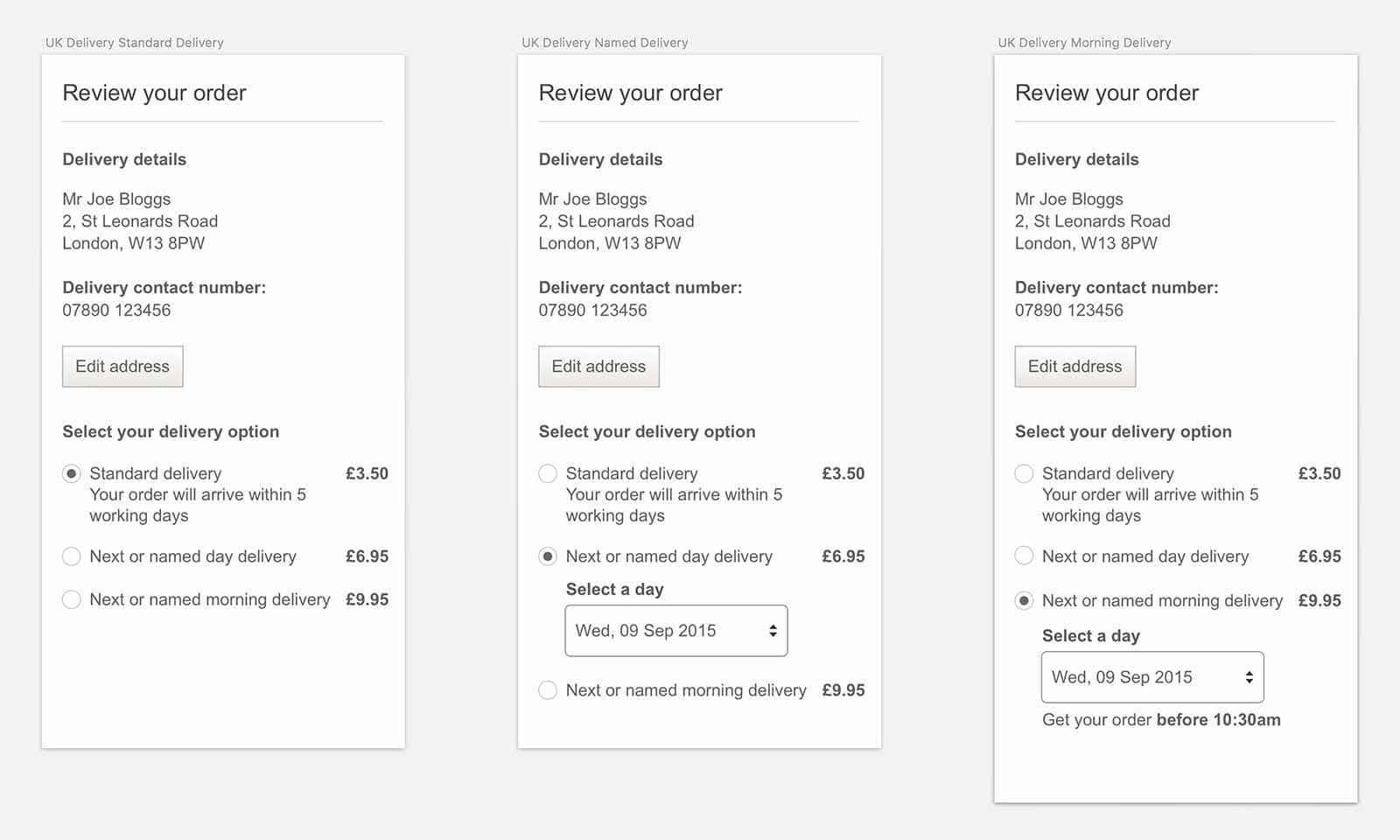The width and height of the screenshot is (1400, 840).
Task: Choose Next or named day delivery in Standard Delivery panel
Action: 72,556
